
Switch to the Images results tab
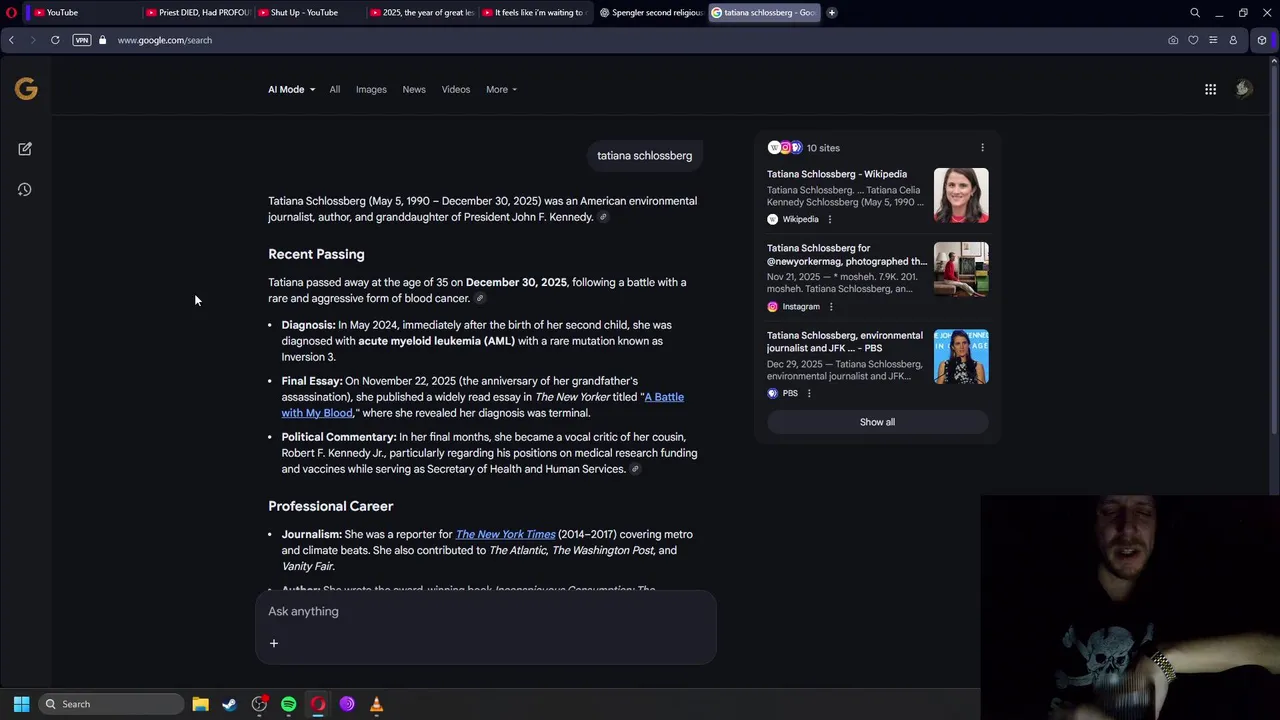371,89
